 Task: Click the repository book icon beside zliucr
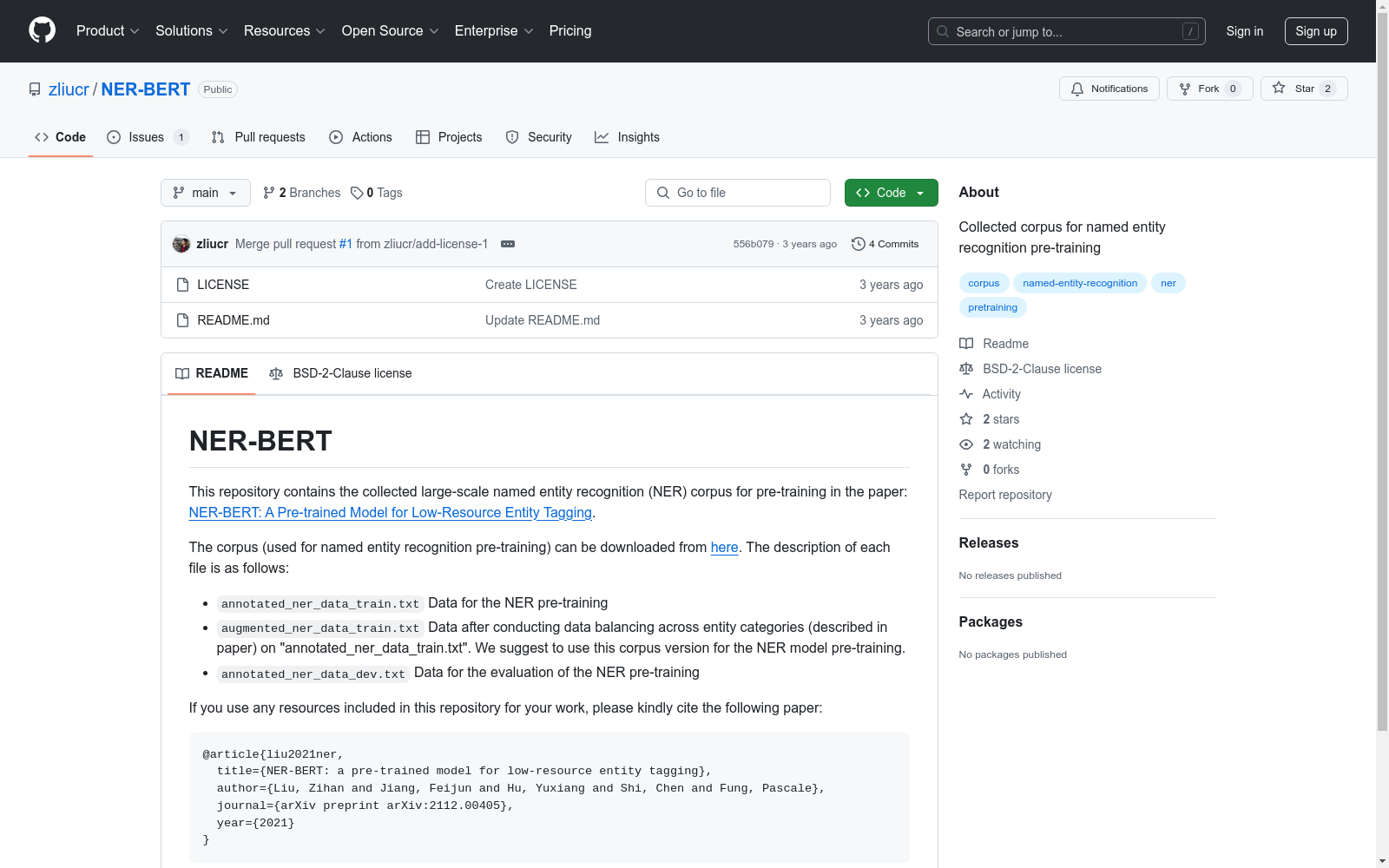[35, 89]
